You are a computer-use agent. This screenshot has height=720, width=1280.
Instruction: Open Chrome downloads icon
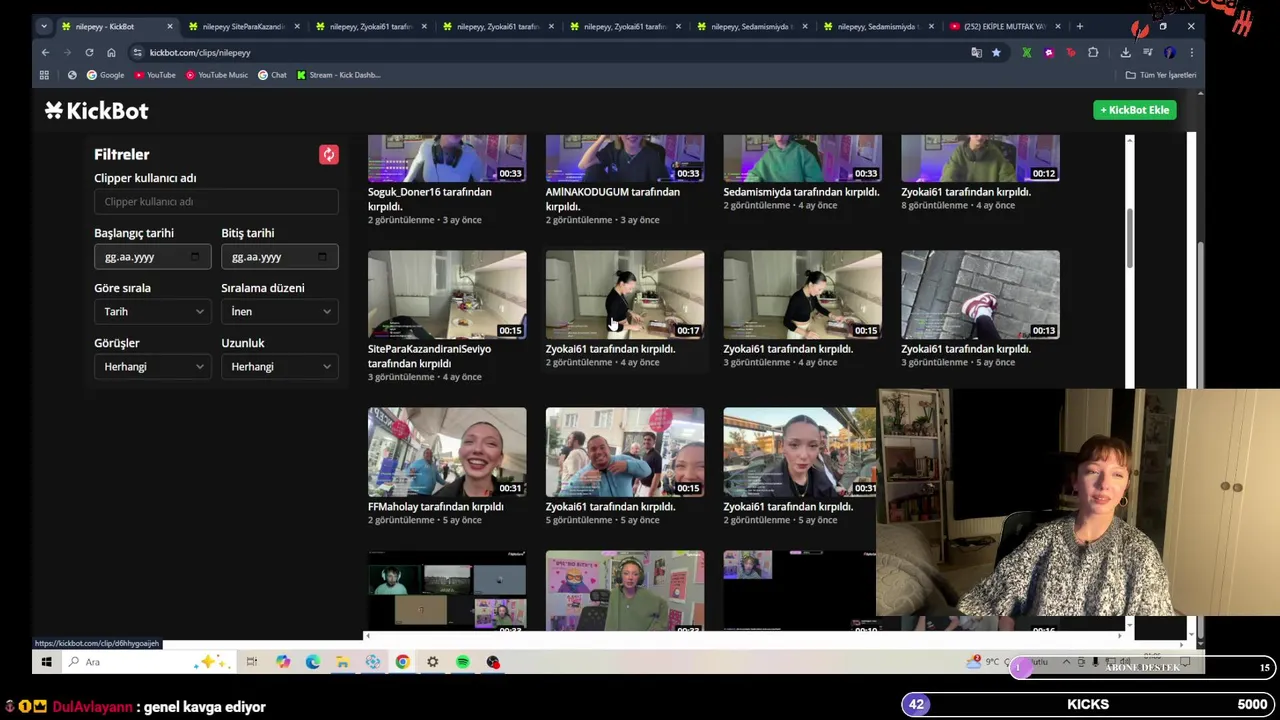(1125, 52)
